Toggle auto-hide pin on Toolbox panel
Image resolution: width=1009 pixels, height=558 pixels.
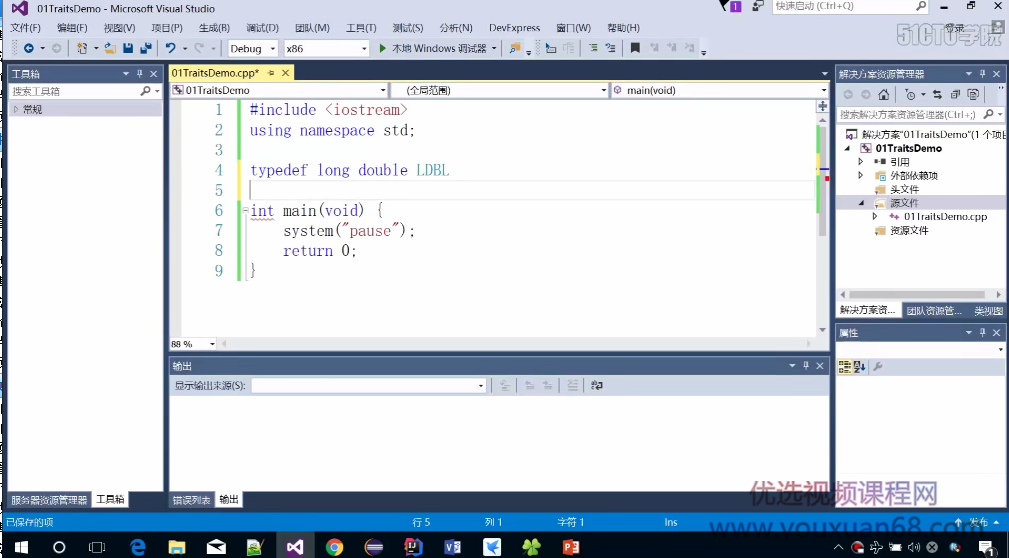coord(140,74)
